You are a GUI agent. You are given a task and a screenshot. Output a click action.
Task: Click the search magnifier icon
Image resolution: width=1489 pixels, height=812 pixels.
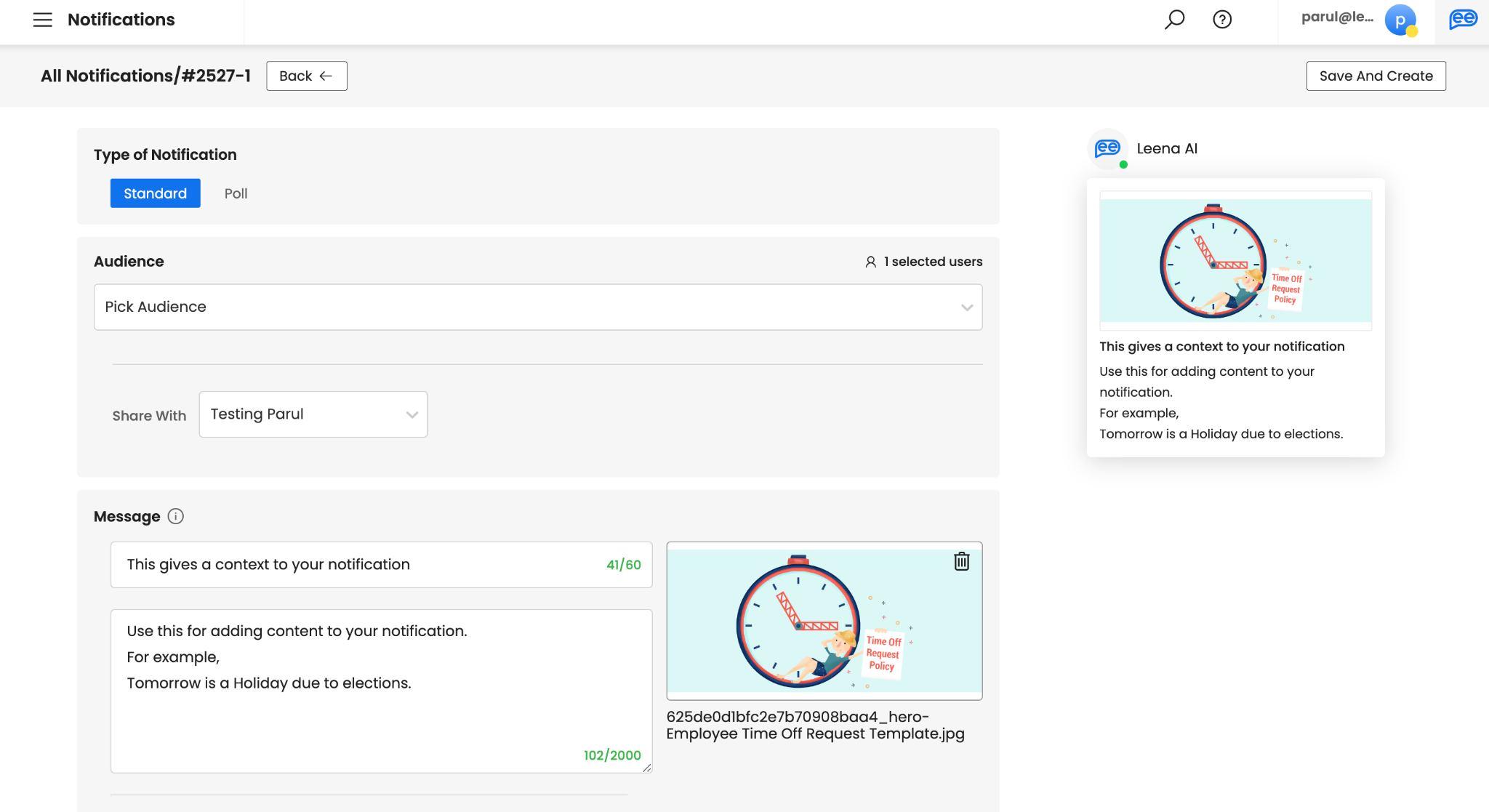(1174, 20)
